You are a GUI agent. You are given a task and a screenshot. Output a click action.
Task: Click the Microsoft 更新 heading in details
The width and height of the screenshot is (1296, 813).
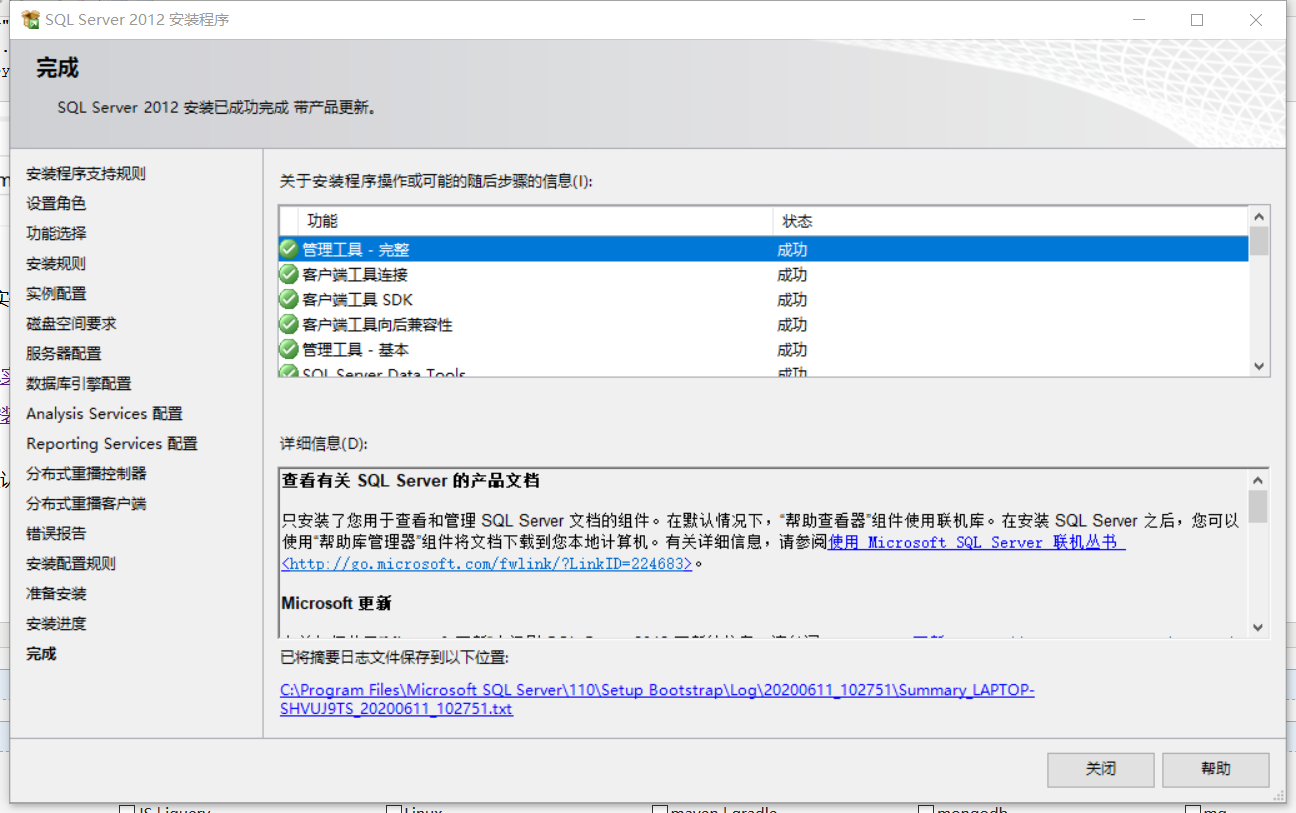click(x=336, y=603)
